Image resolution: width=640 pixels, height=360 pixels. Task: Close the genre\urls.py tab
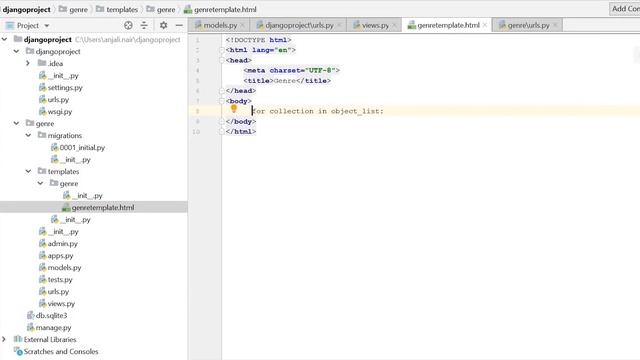(555, 25)
